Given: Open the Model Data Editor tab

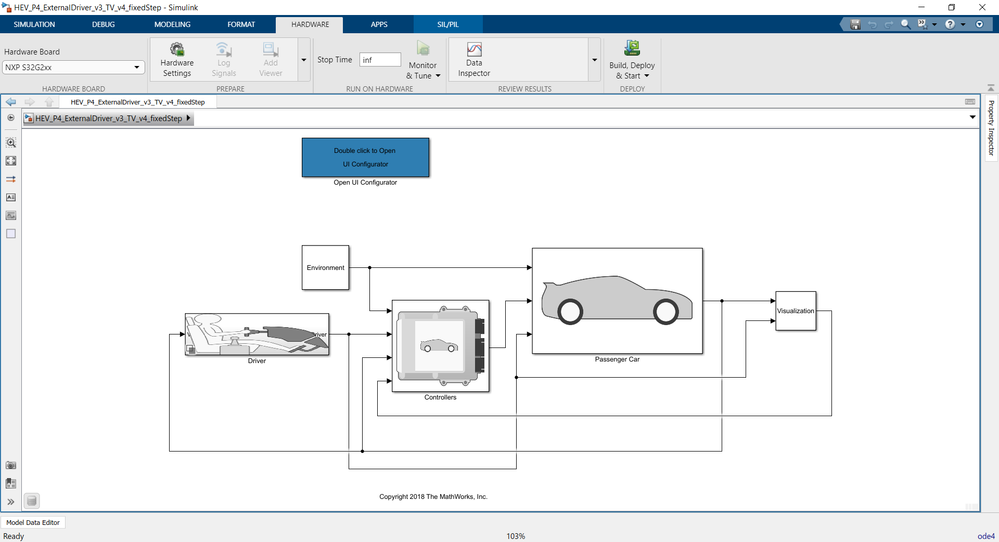Looking at the screenshot, I should [33, 522].
